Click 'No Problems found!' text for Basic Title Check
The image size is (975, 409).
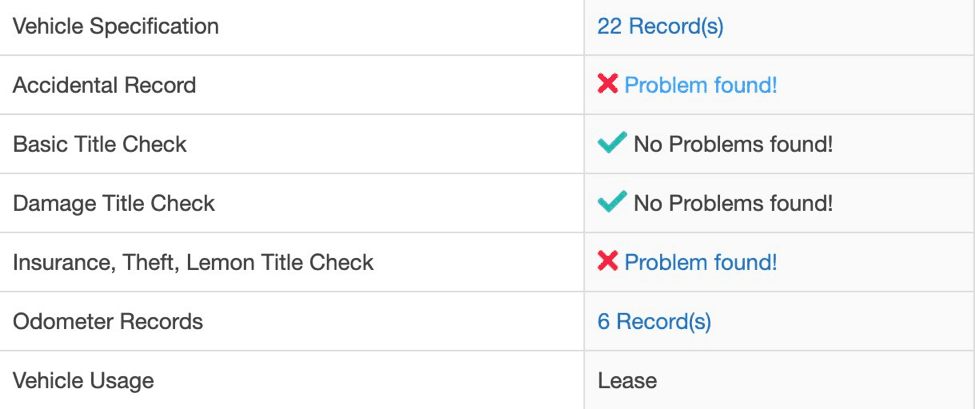pos(733,144)
